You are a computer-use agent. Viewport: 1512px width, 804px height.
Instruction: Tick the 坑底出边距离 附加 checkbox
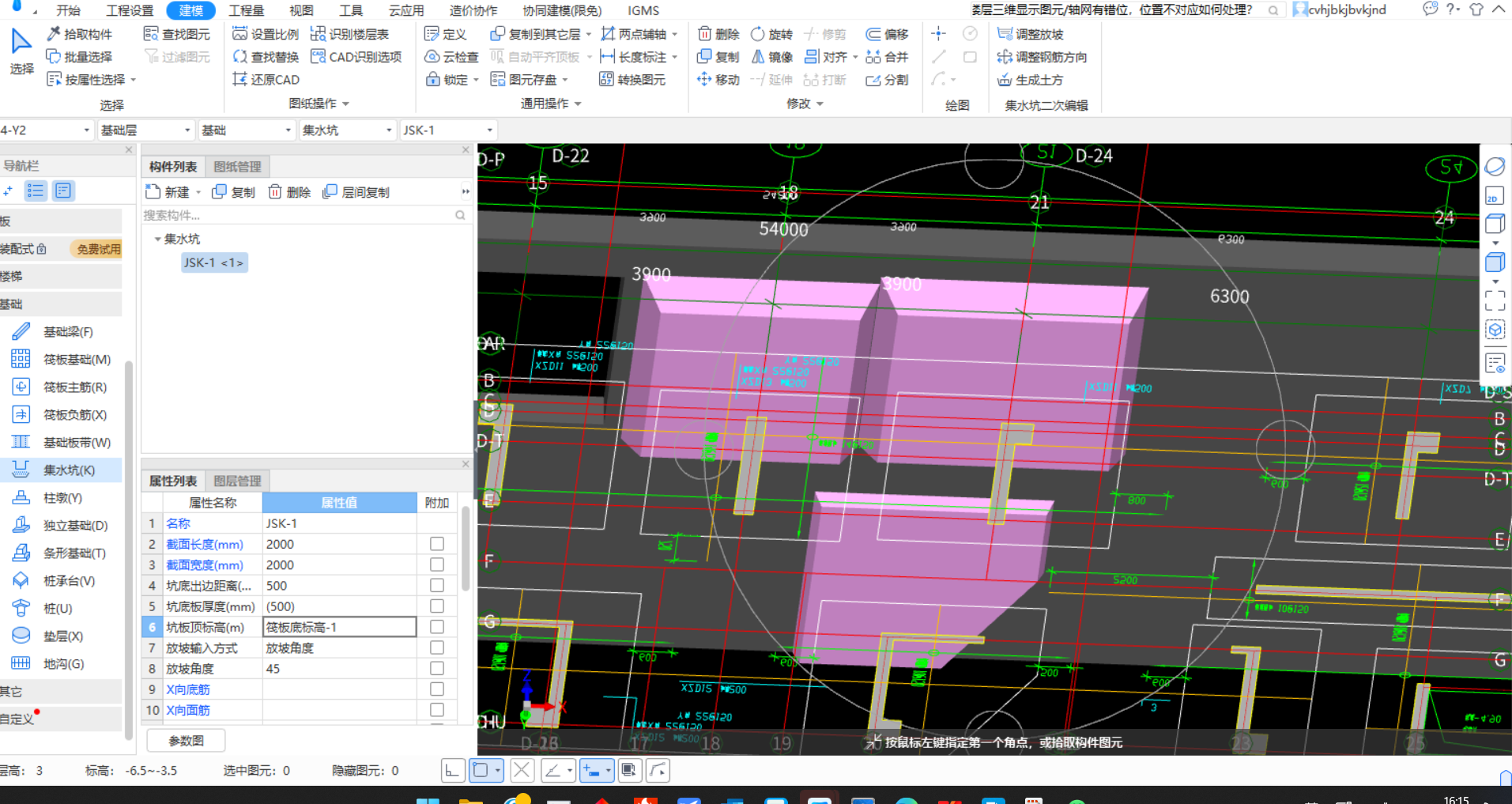click(437, 585)
